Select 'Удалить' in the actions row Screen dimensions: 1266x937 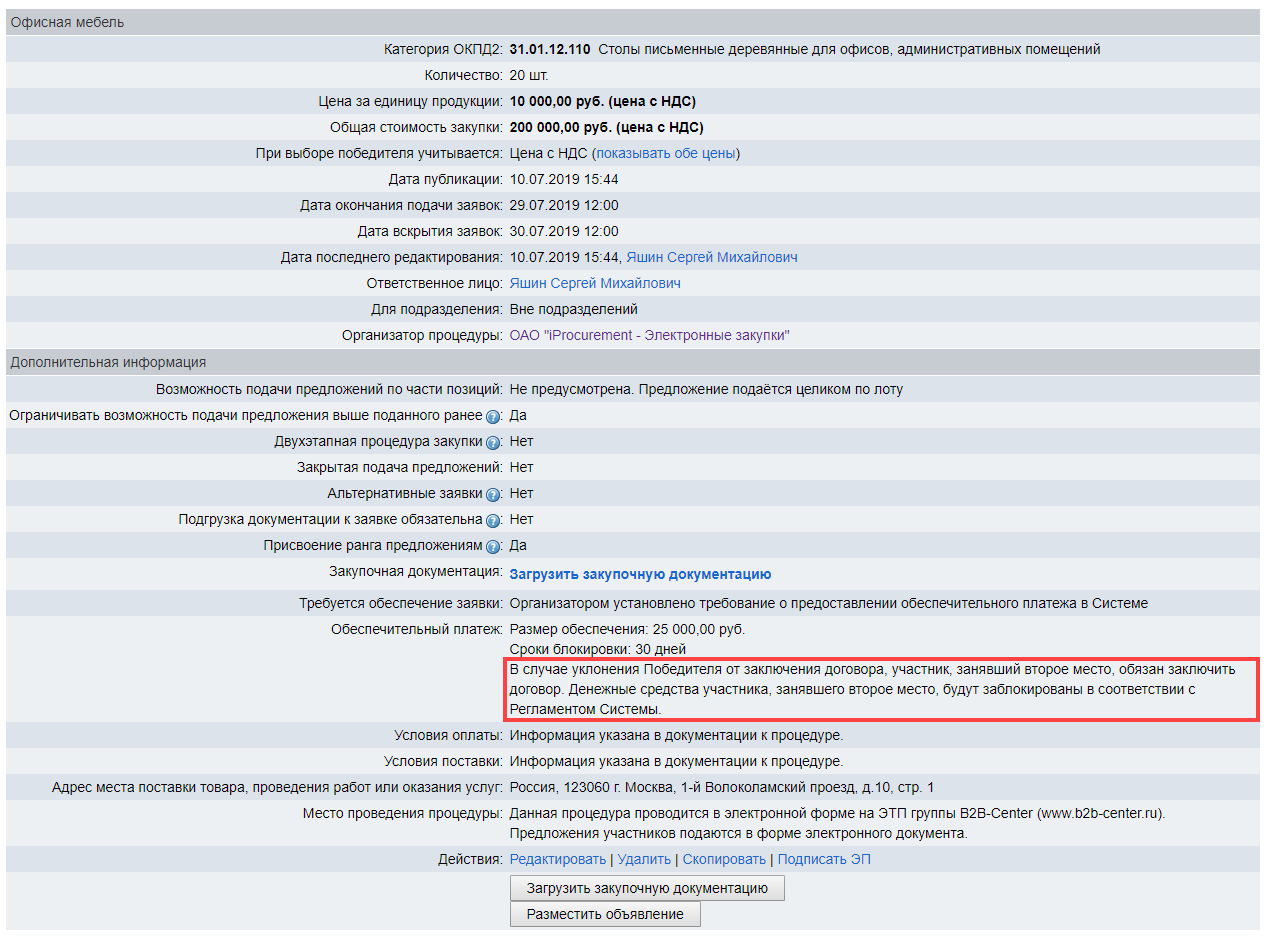(644, 859)
